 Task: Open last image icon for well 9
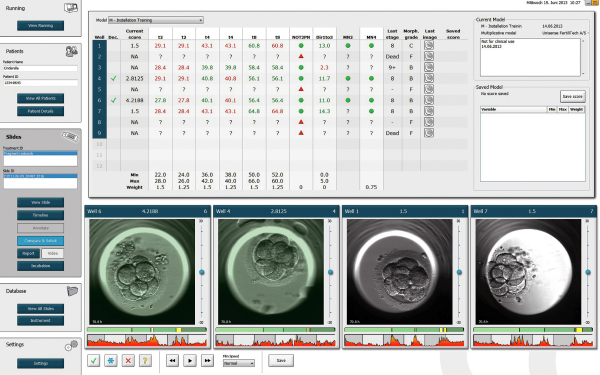[429, 133]
